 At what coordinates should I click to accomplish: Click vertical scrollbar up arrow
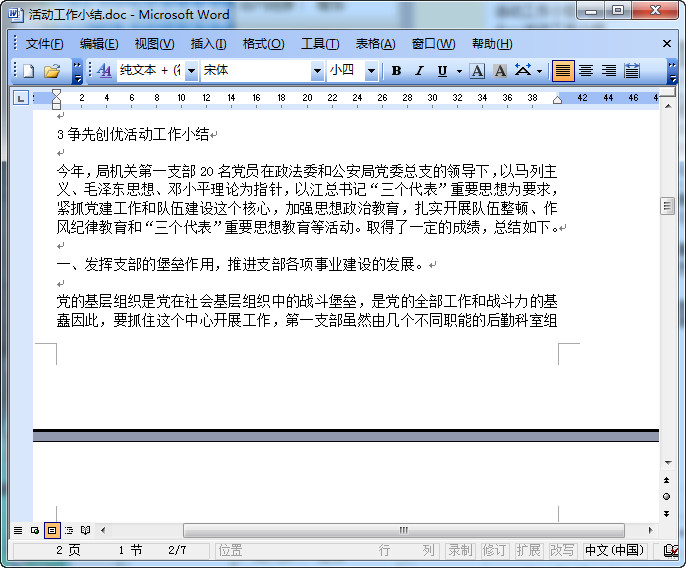(x=668, y=106)
